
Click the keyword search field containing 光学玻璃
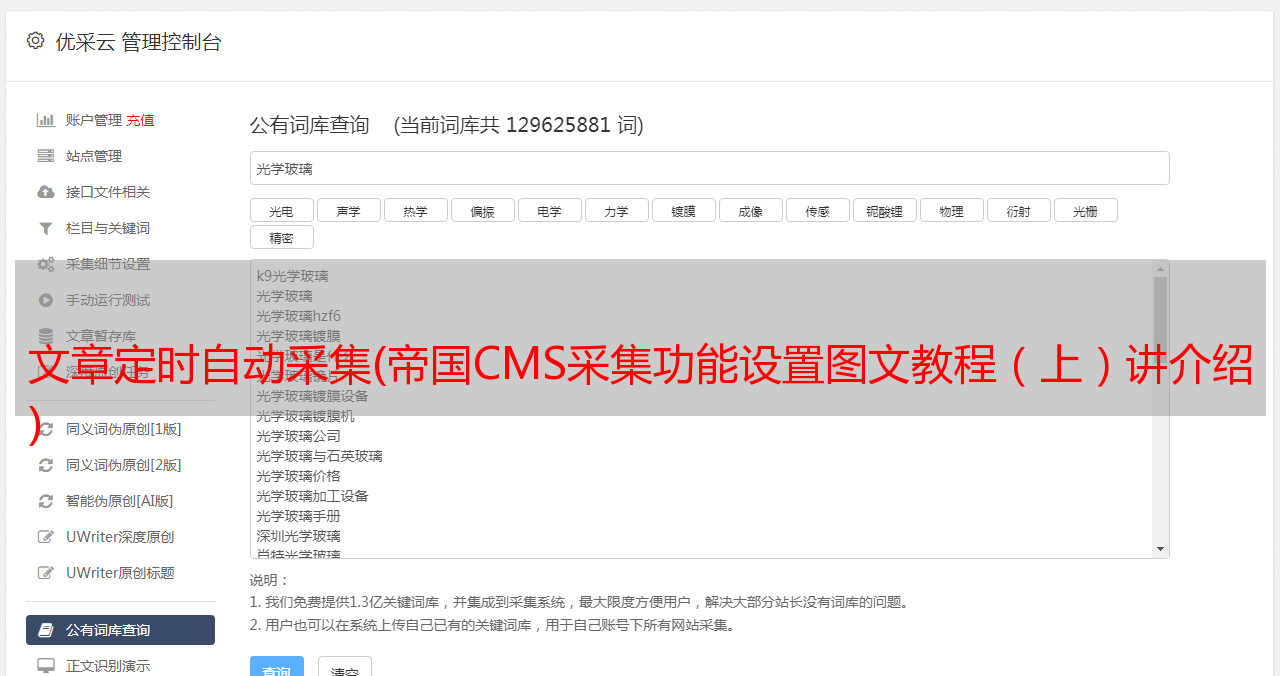[x=710, y=168]
